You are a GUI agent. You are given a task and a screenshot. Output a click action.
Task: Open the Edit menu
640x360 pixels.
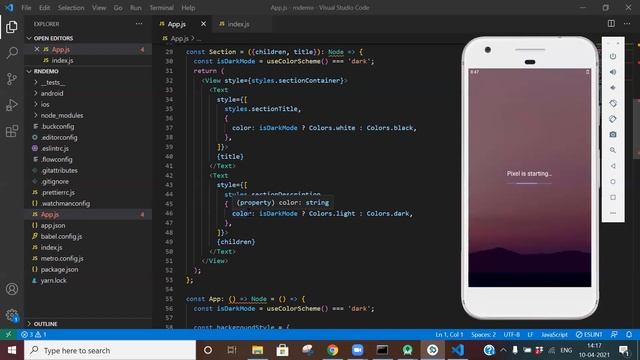[x=44, y=7]
